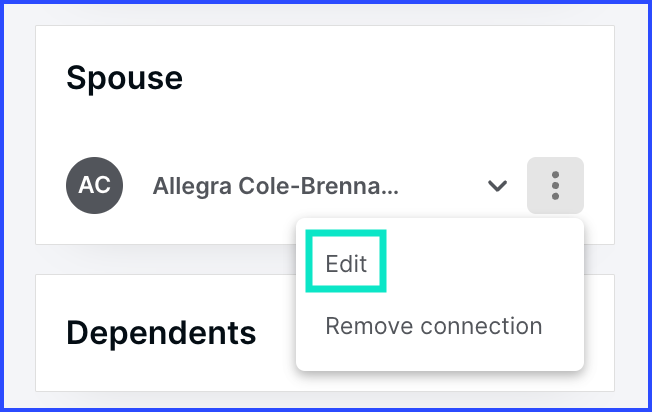This screenshot has height=412, width=652.
Task: Open the three-dot options menu for spouse
Action: [555, 185]
